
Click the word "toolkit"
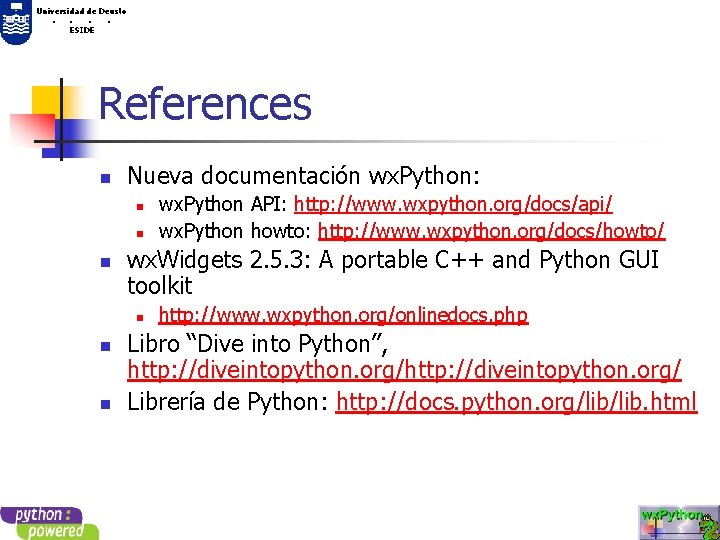(159, 286)
